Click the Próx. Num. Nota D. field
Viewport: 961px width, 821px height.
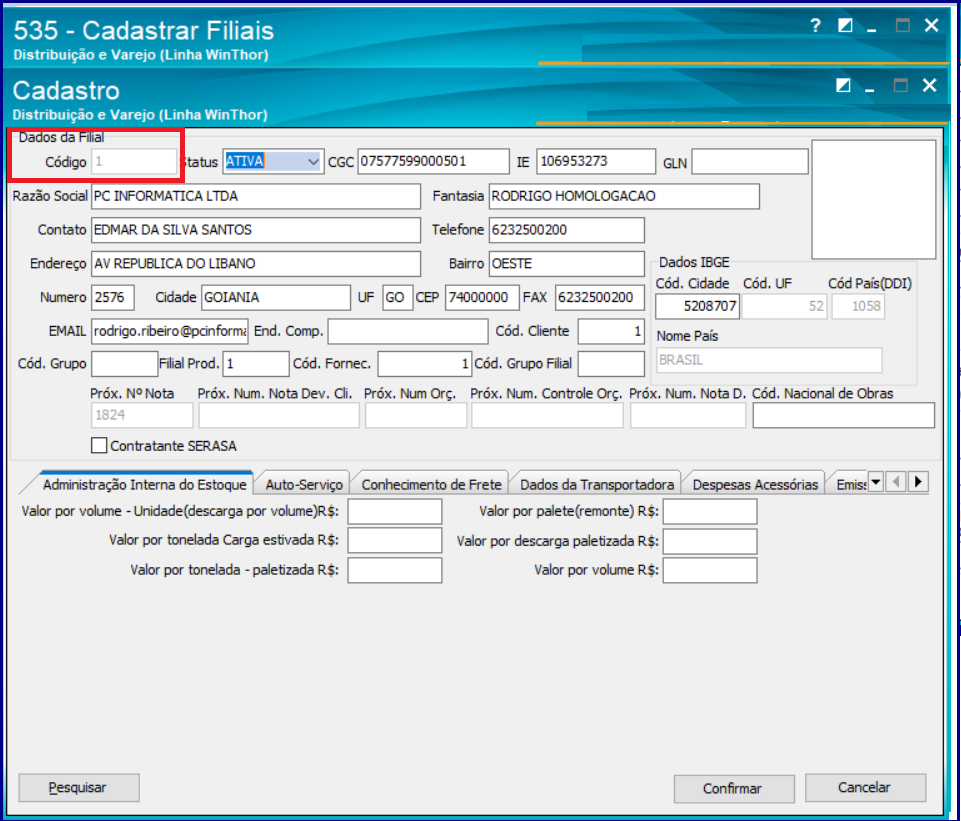[688, 415]
